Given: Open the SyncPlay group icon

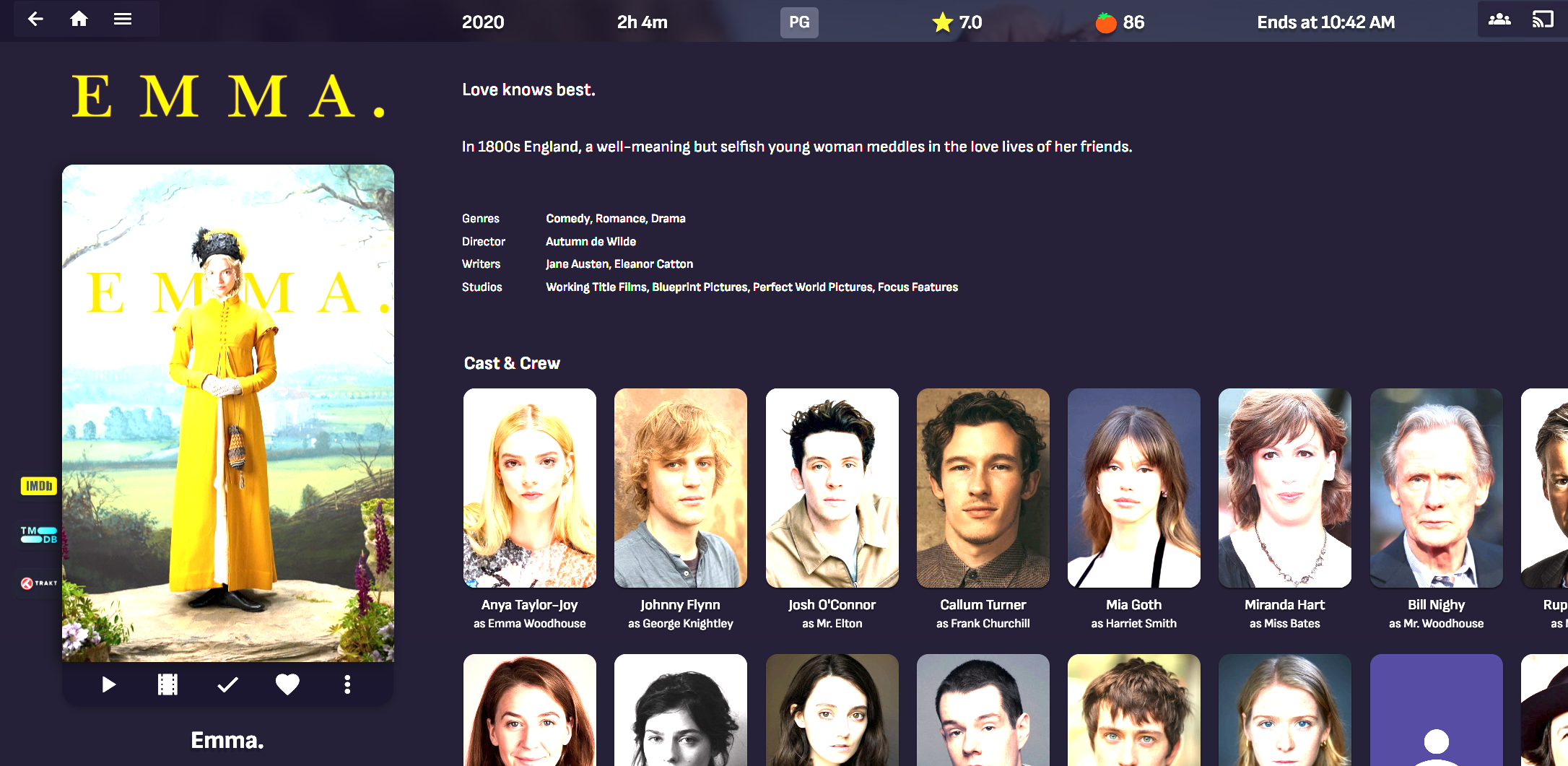Looking at the screenshot, I should click(x=1499, y=19).
